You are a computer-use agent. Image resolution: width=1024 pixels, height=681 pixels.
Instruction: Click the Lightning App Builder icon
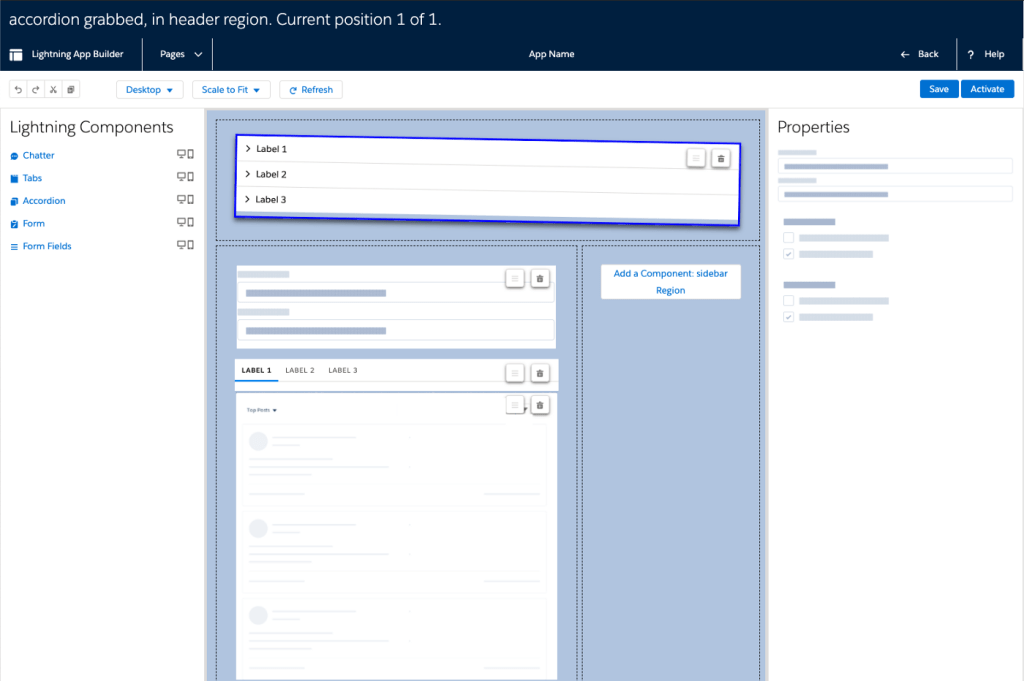tap(16, 54)
